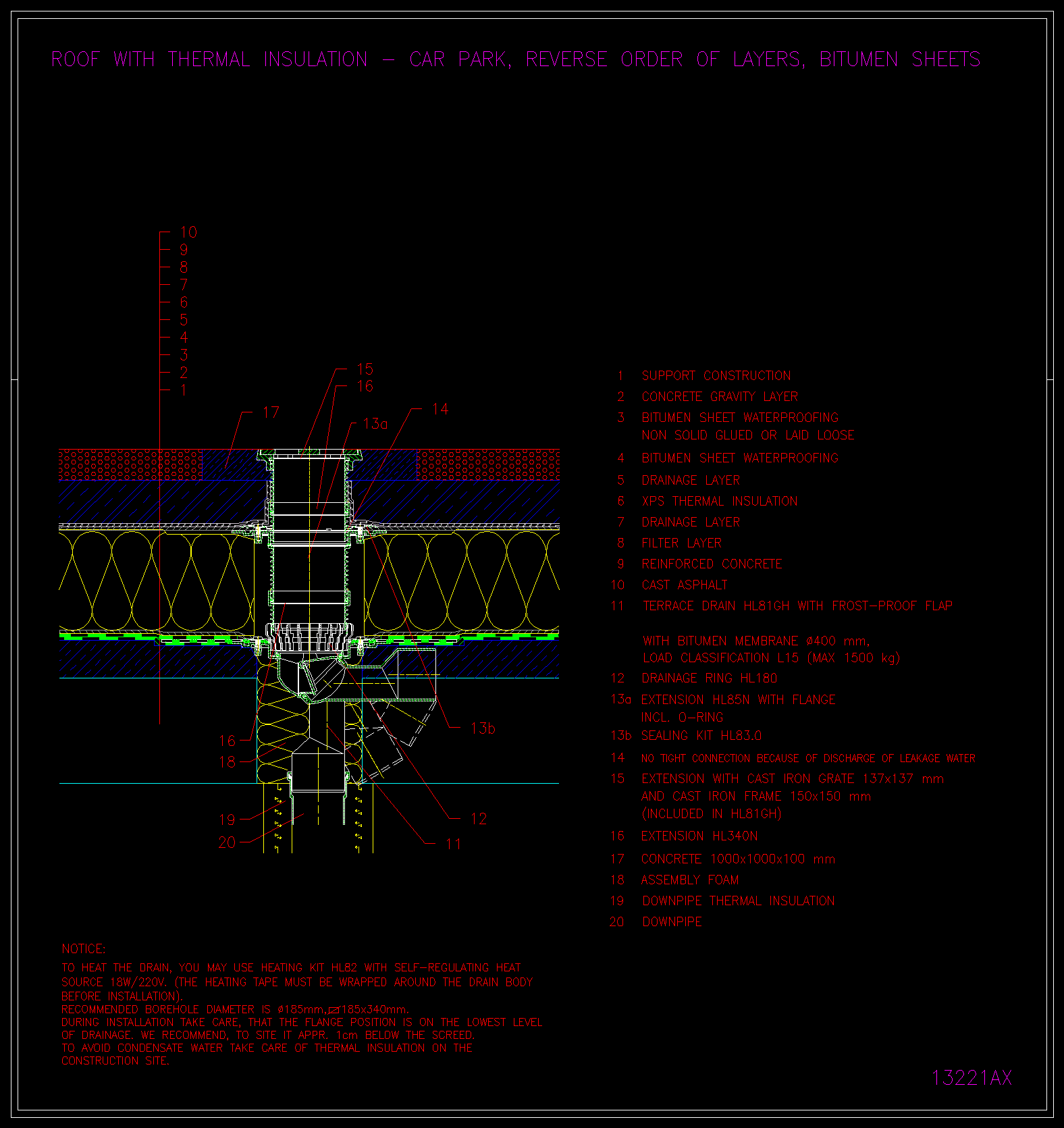Select 'BITUMEN SHEET WATERPROOFING' legend entry 4
The height and width of the screenshot is (1128, 1064).
coord(740,458)
